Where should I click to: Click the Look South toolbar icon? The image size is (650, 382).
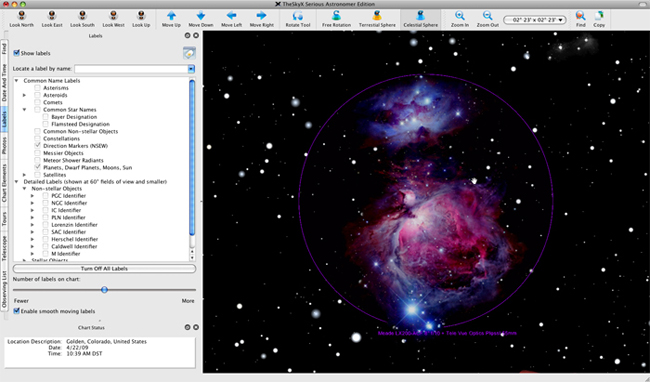[x=82, y=16]
